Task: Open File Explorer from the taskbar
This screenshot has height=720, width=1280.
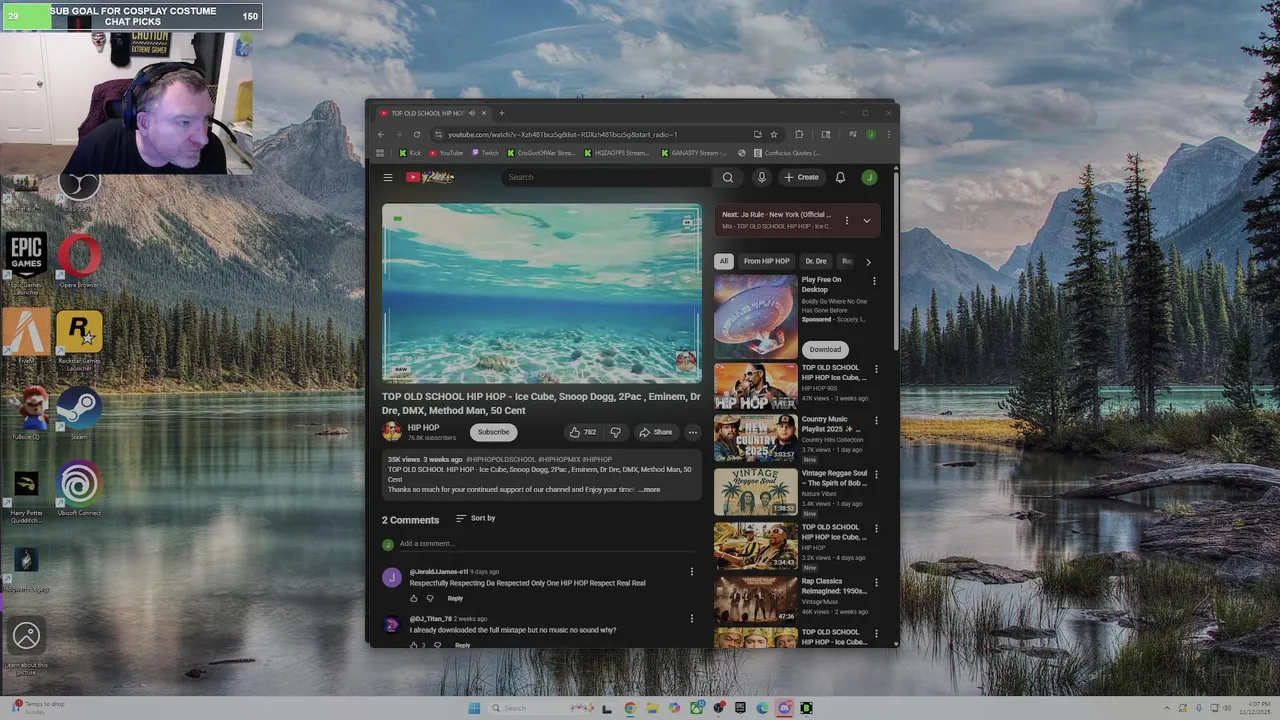Action: [x=652, y=708]
